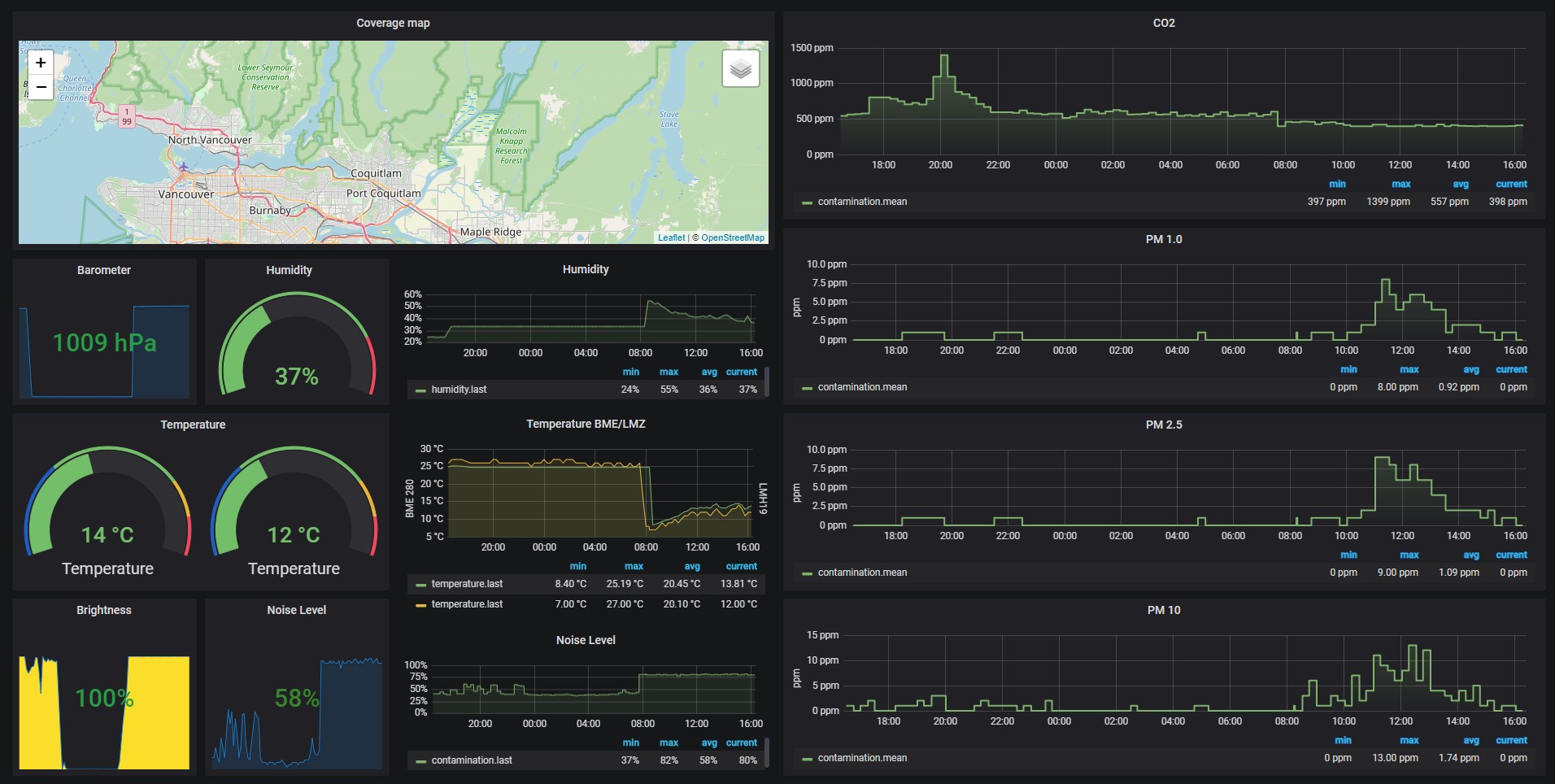Click the Vancouver label on the map
Screen dimensions: 1555x784
coord(186,194)
